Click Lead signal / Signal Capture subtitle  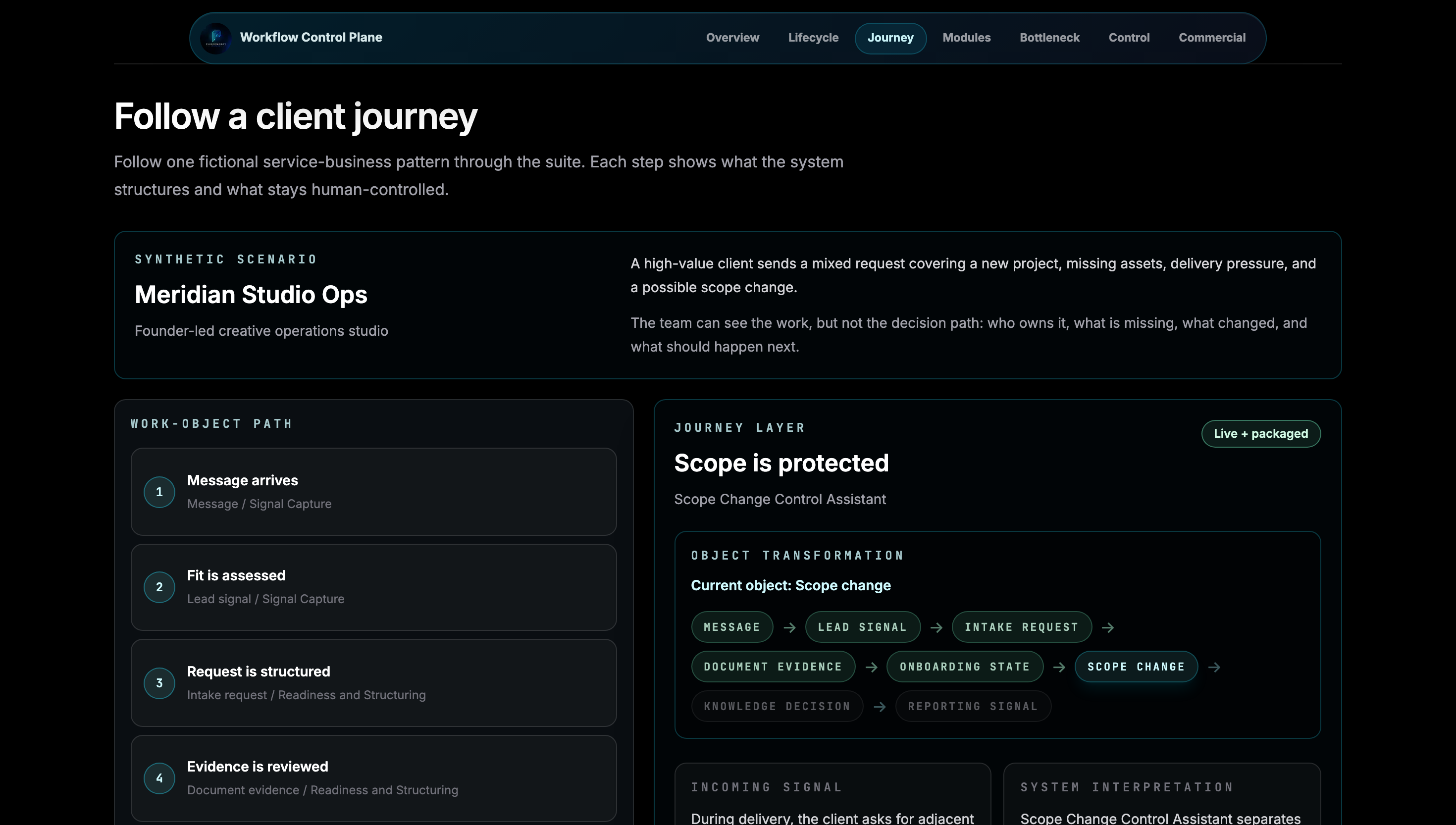[x=266, y=599]
